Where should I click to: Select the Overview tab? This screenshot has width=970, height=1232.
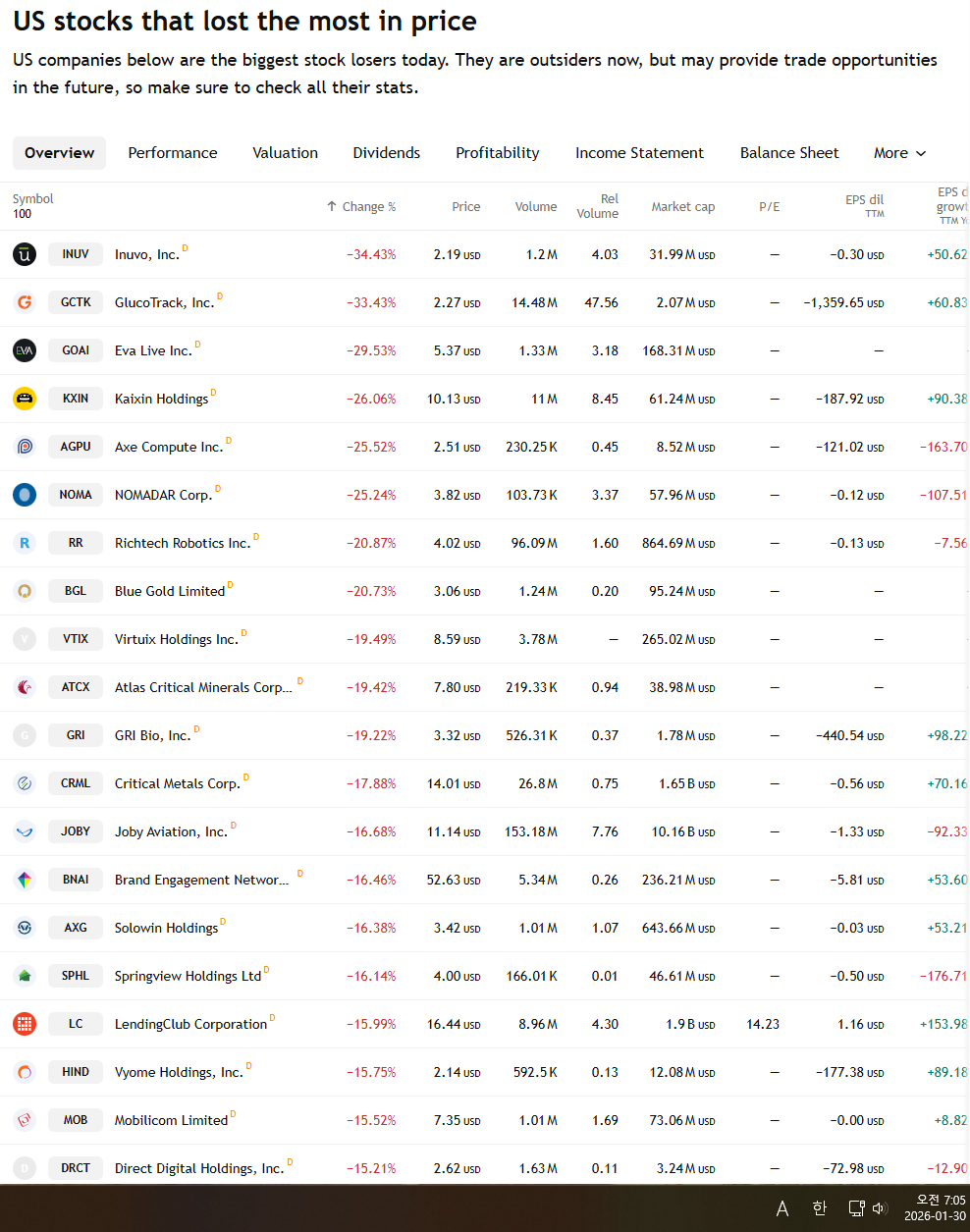point(60,153)
